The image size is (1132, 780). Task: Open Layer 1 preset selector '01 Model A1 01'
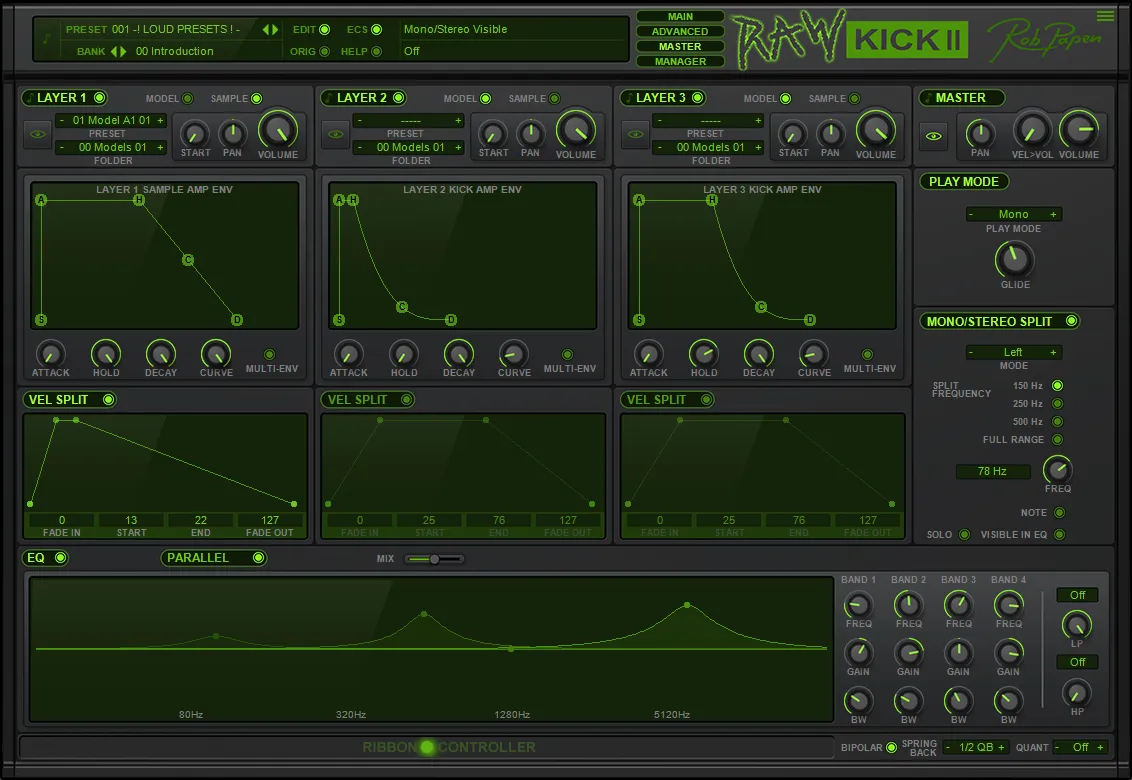[111, 120]
